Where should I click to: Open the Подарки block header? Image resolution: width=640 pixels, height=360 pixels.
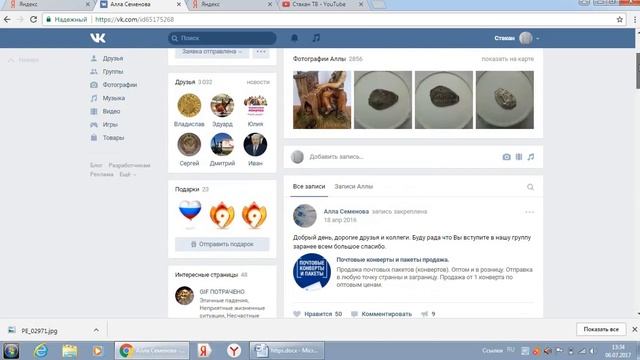192,189
